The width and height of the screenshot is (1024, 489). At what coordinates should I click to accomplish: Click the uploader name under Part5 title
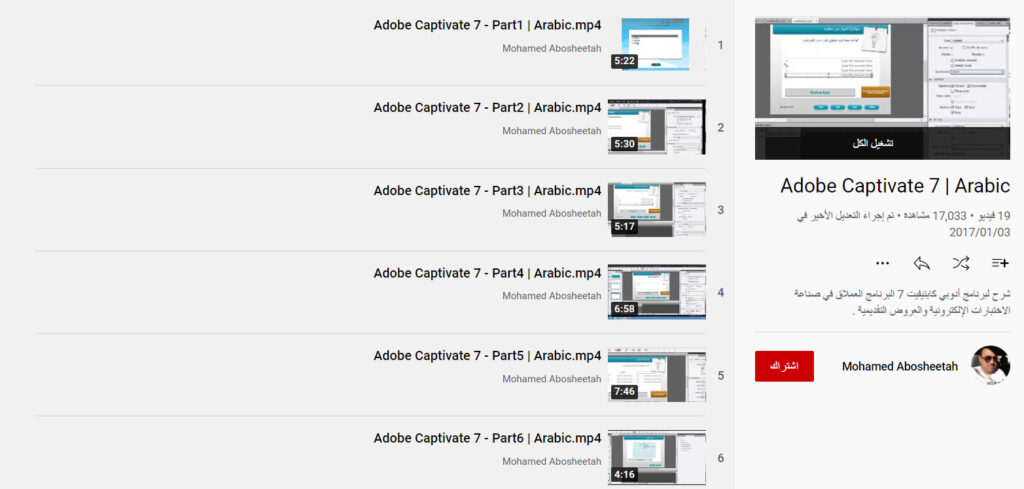click(x=552, y=379)
